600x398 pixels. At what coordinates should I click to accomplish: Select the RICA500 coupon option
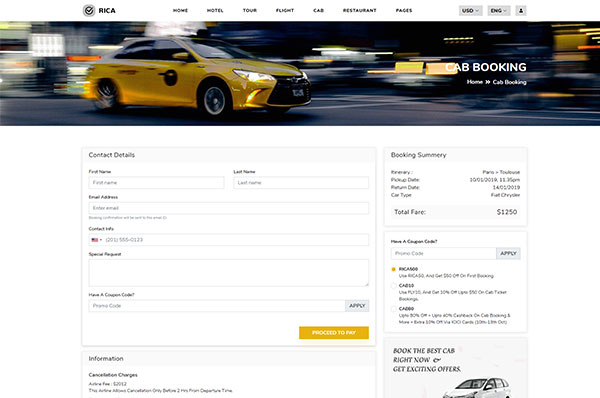[393, 269]
